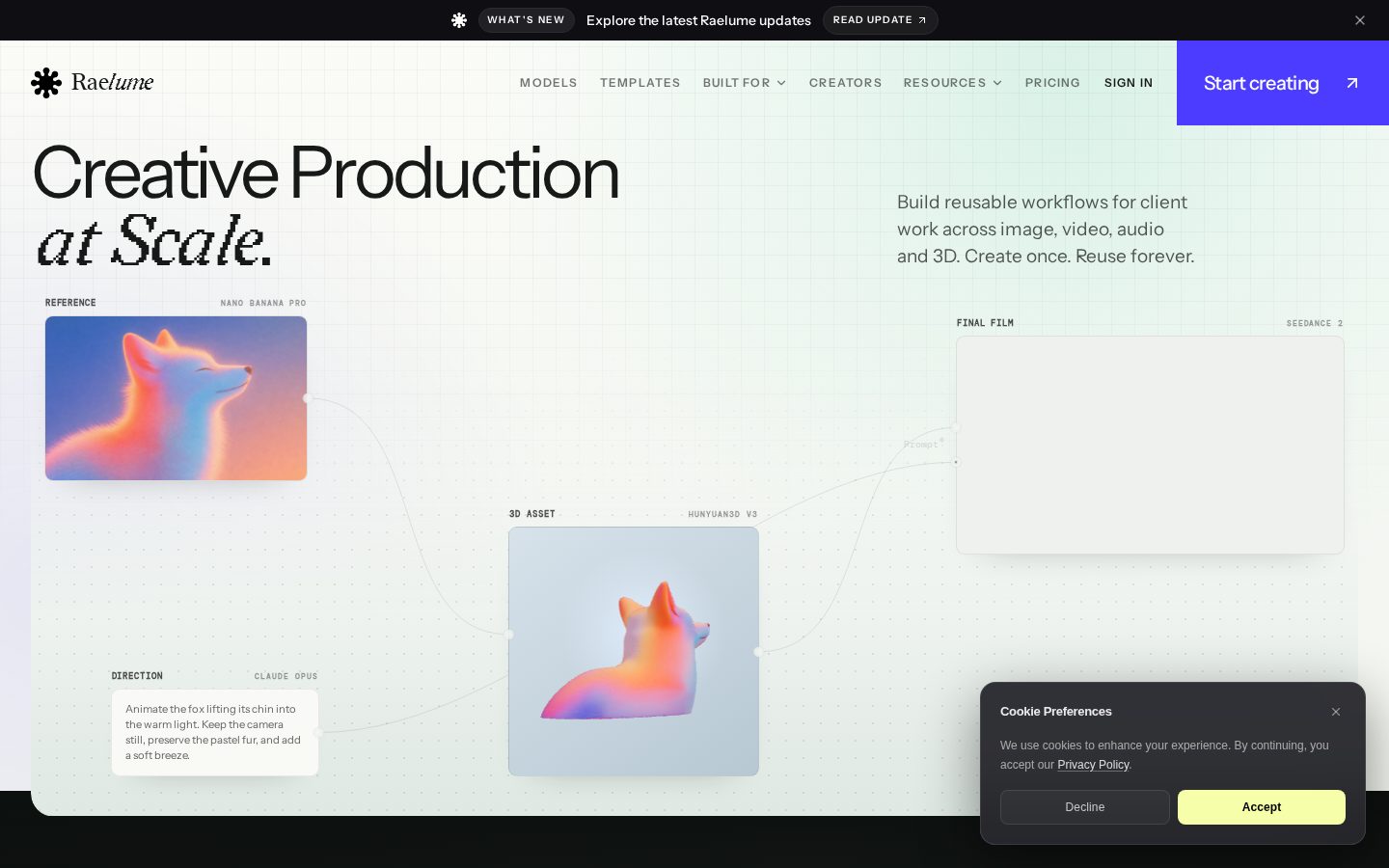Click the Raelume wordmark
The height and width of the screenshot is (868, 1389).
point(113,83)
